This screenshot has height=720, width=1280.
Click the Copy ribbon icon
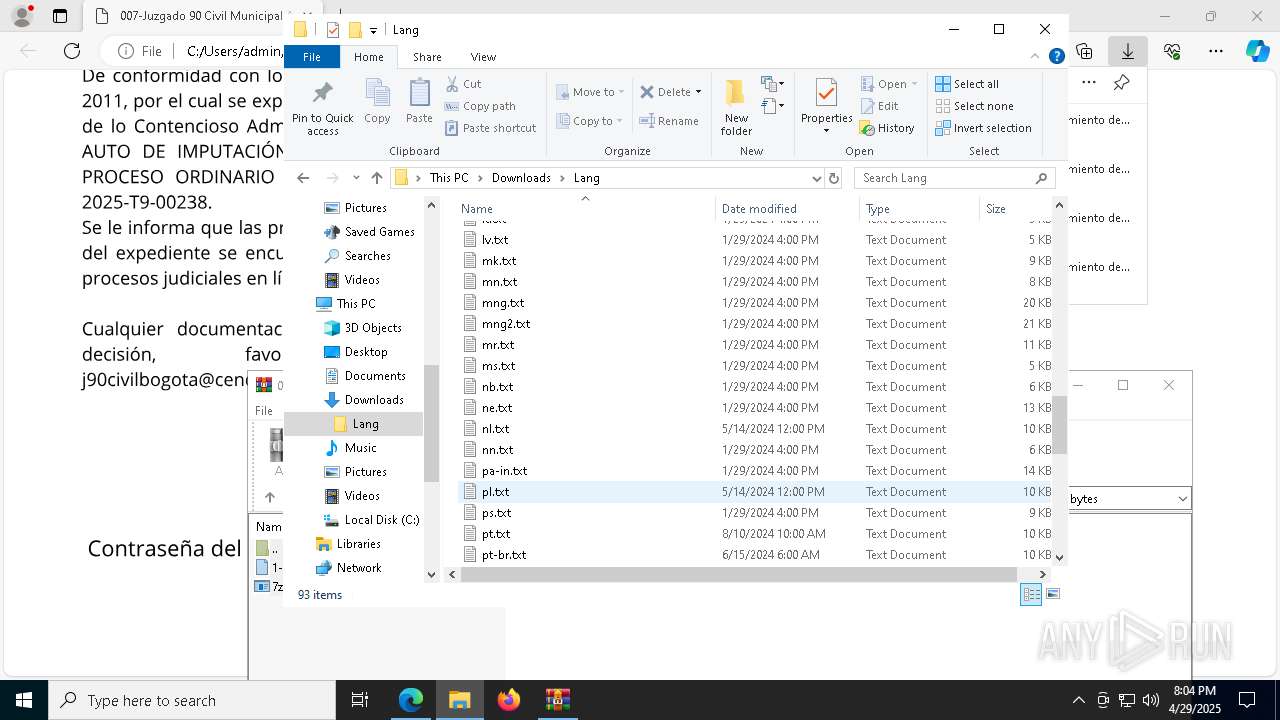pos(377,102)
